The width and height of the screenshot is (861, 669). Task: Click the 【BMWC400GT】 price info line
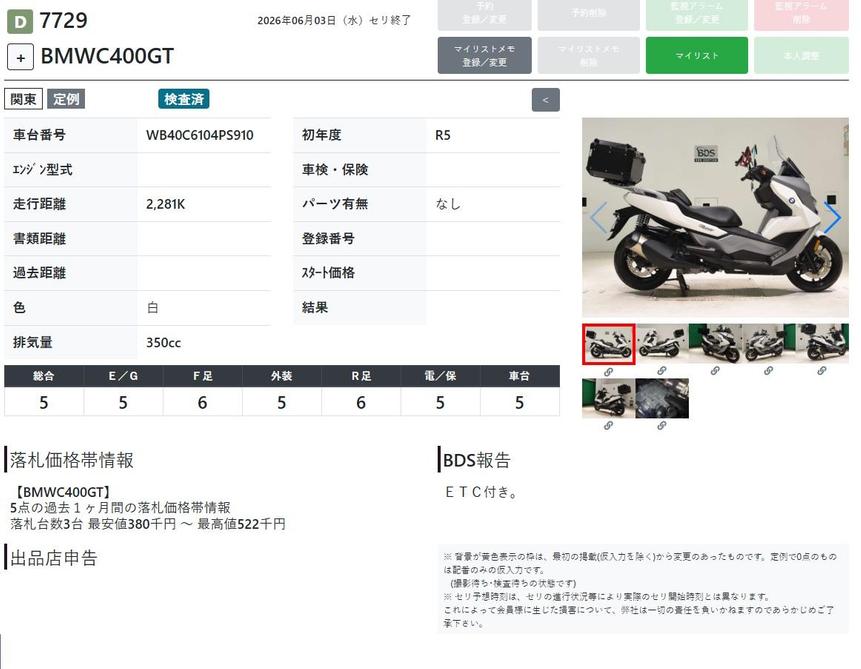click(60, 492)
